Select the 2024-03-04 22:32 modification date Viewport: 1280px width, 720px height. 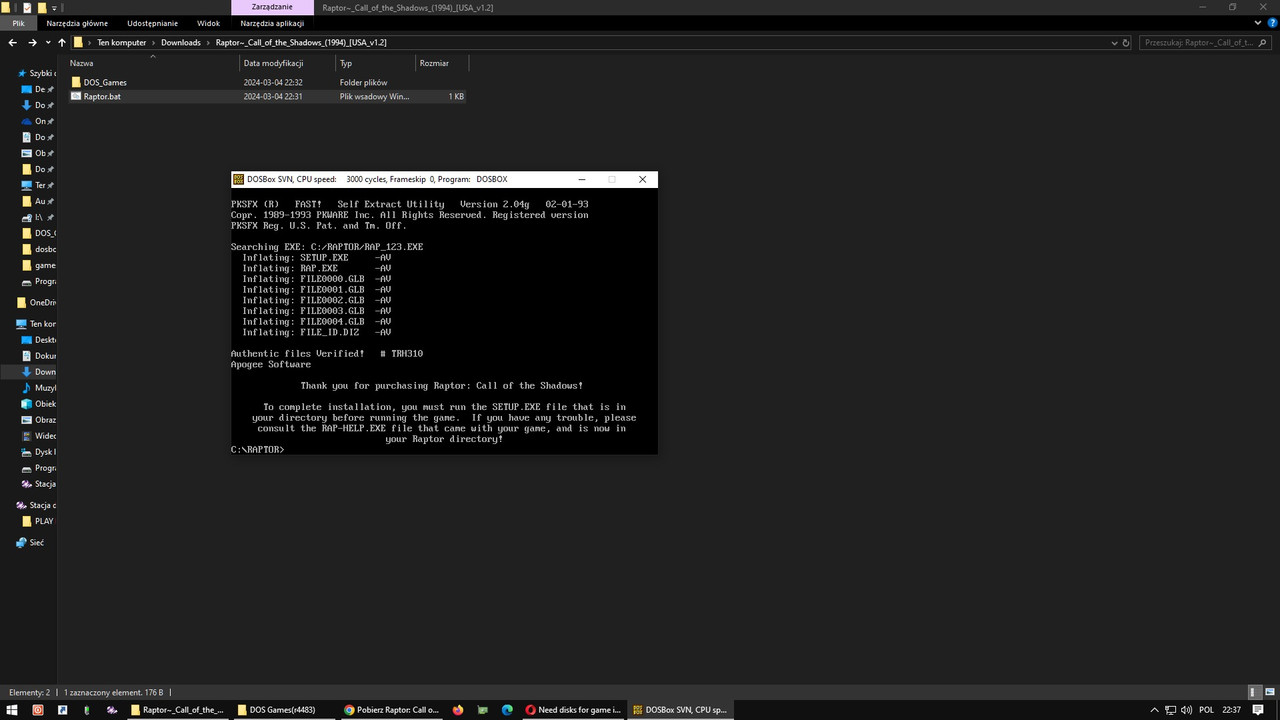point(273,82)
